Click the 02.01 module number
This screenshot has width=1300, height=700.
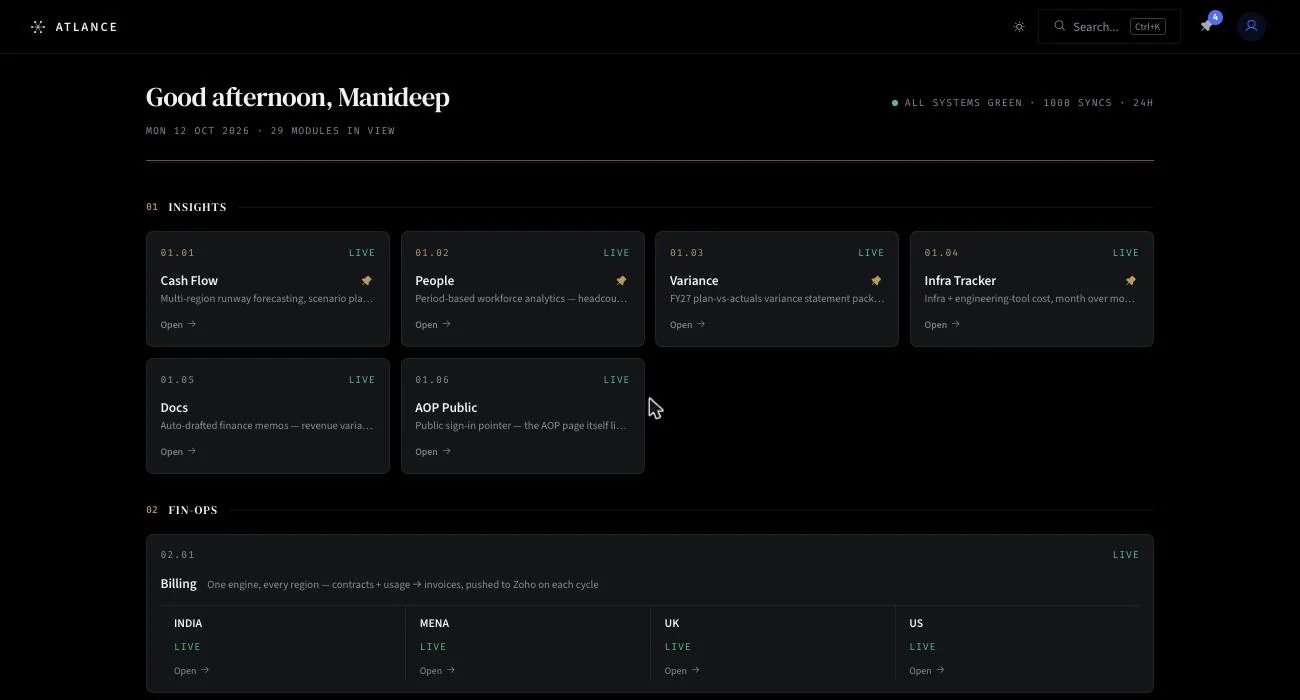[x=178, y=555]
